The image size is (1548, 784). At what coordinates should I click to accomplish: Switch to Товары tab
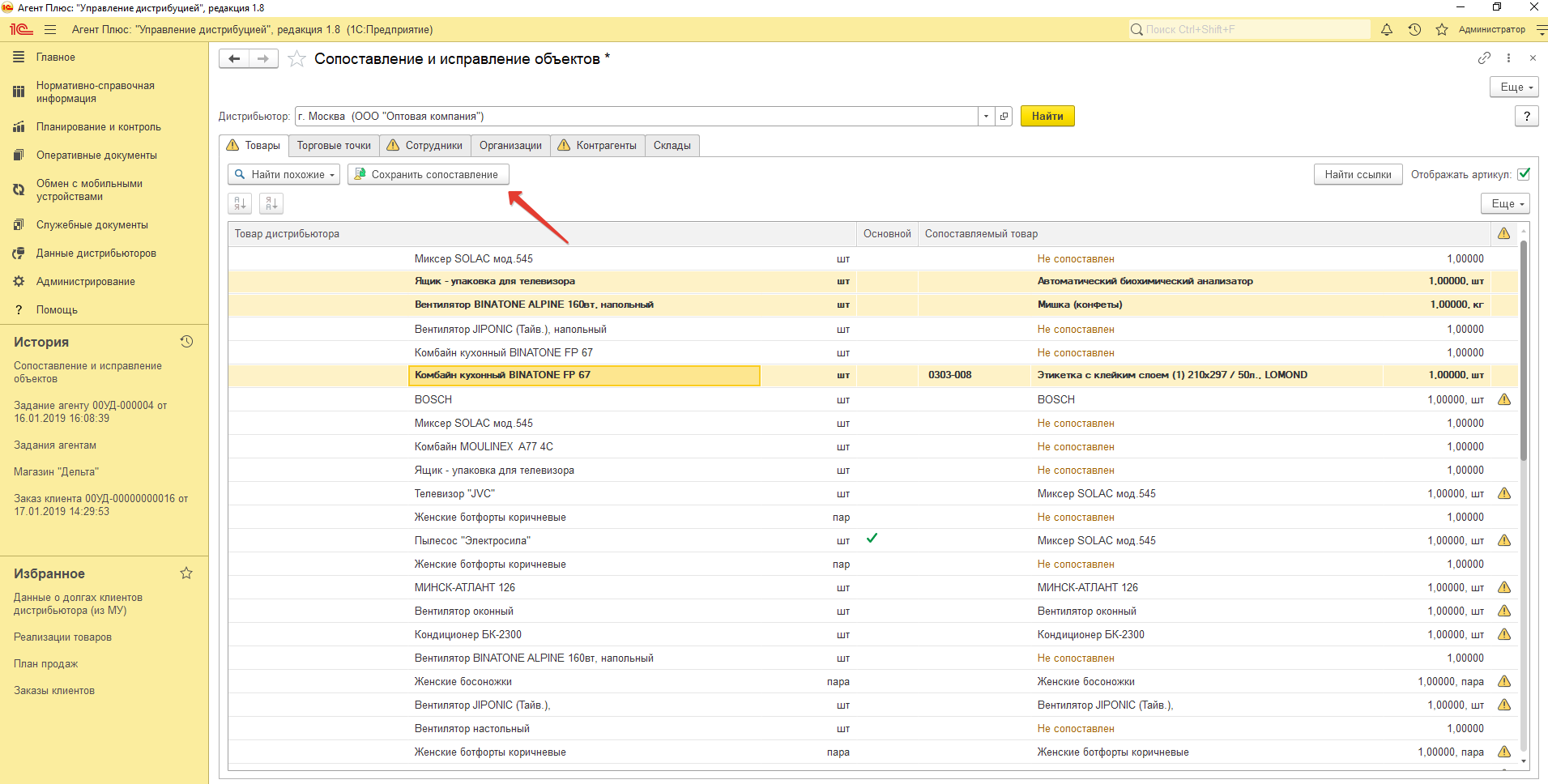(x=254, y=146)
